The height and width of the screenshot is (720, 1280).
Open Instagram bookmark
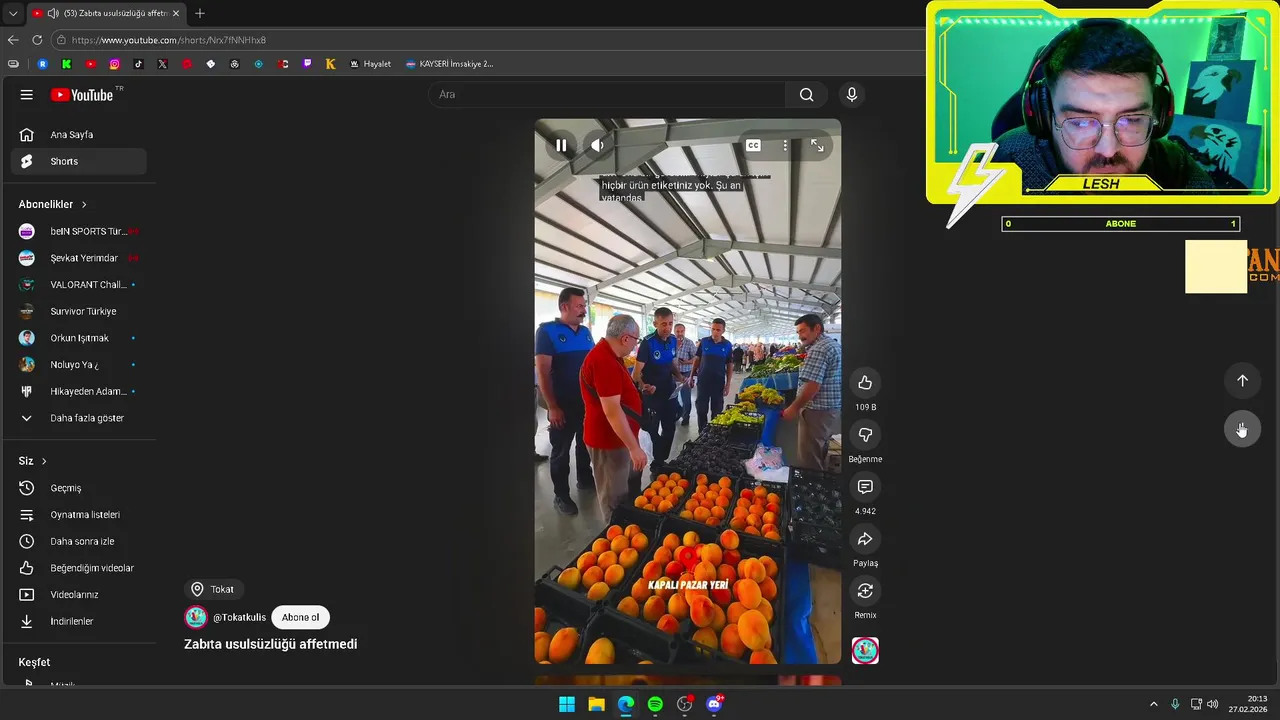coord(114,64)
